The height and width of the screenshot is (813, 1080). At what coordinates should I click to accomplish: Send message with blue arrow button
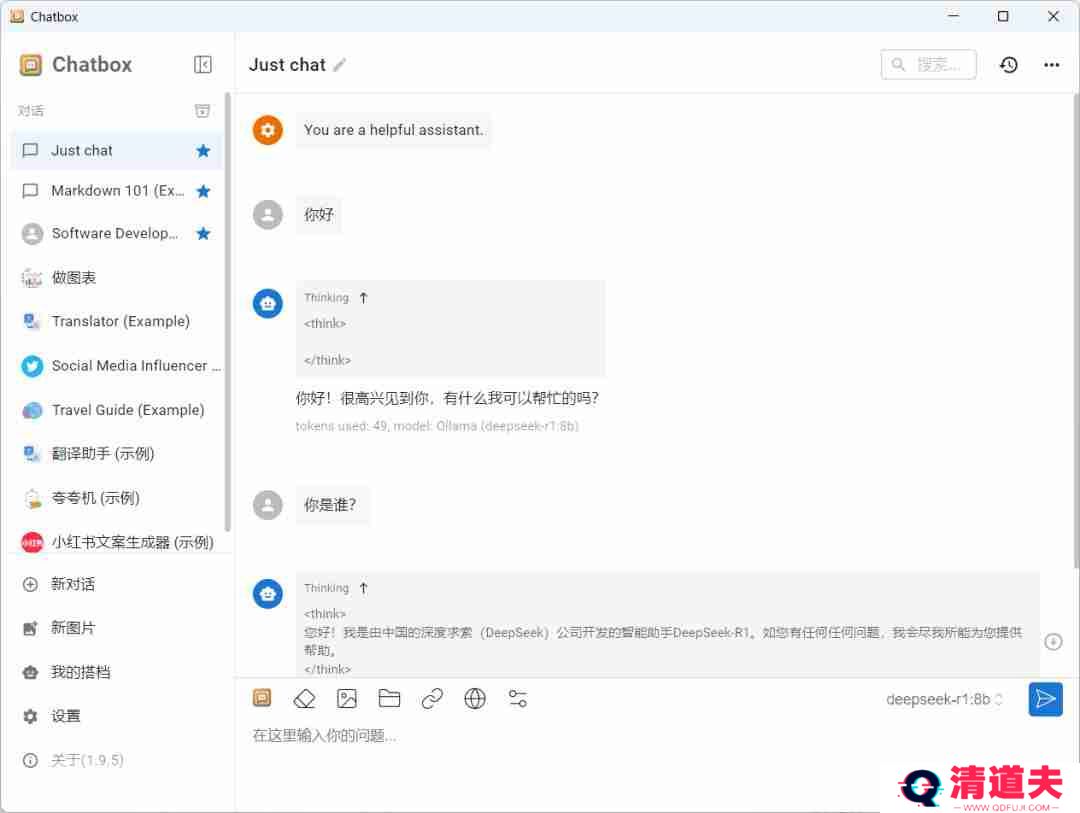[1045, 699]
